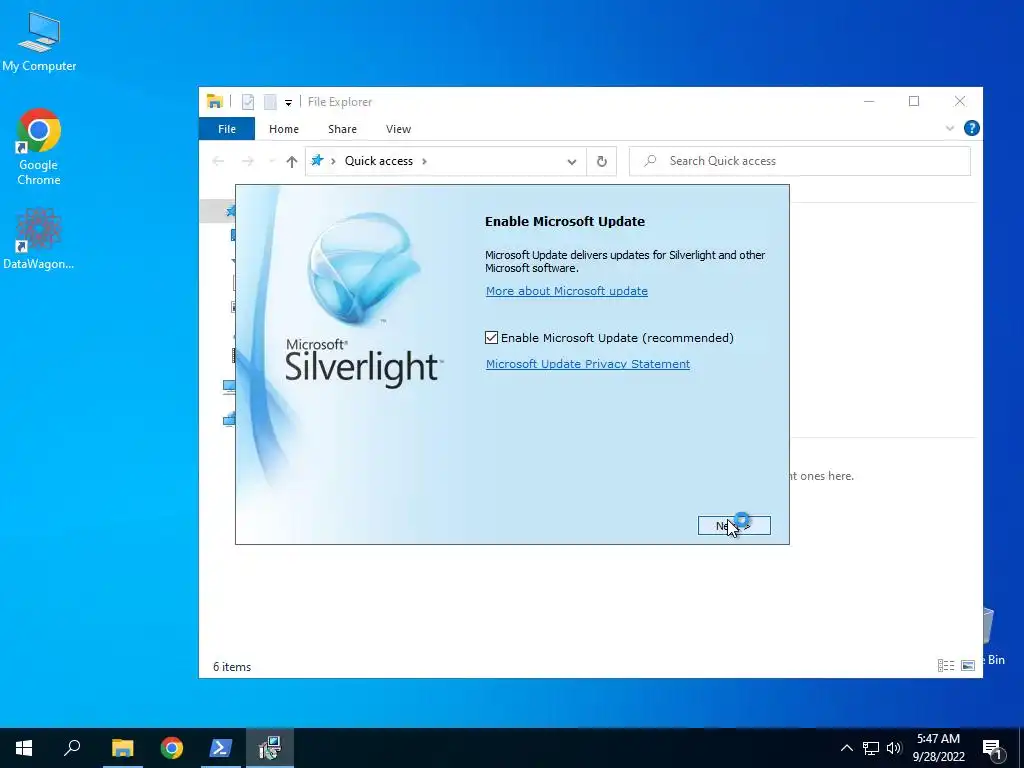Close the File Explorer window
The image size is (1024, 768).
[x=959, y=101]
